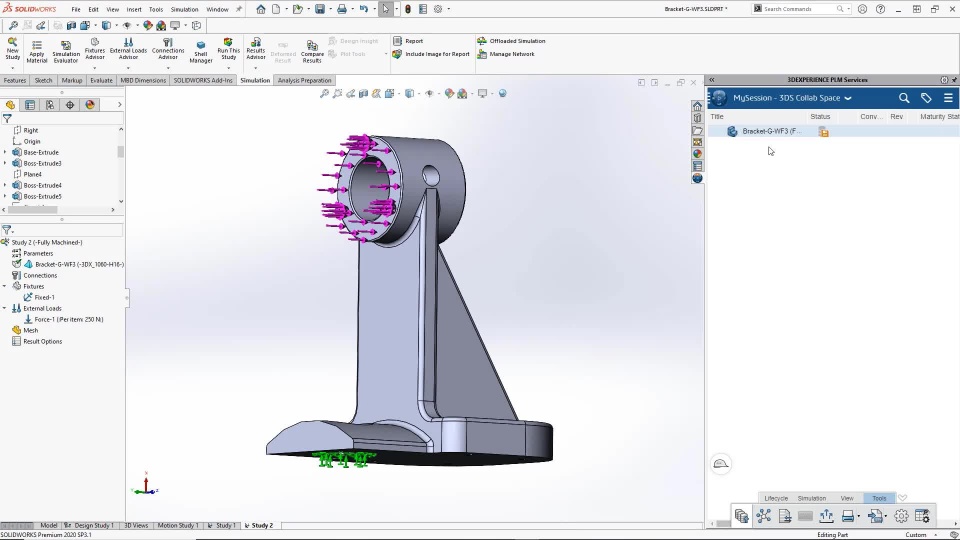The width and height of the screenshot is (960, 540).
Task: Select Bracket-G-WF3 row in MySession list
Action: [834, 131]
